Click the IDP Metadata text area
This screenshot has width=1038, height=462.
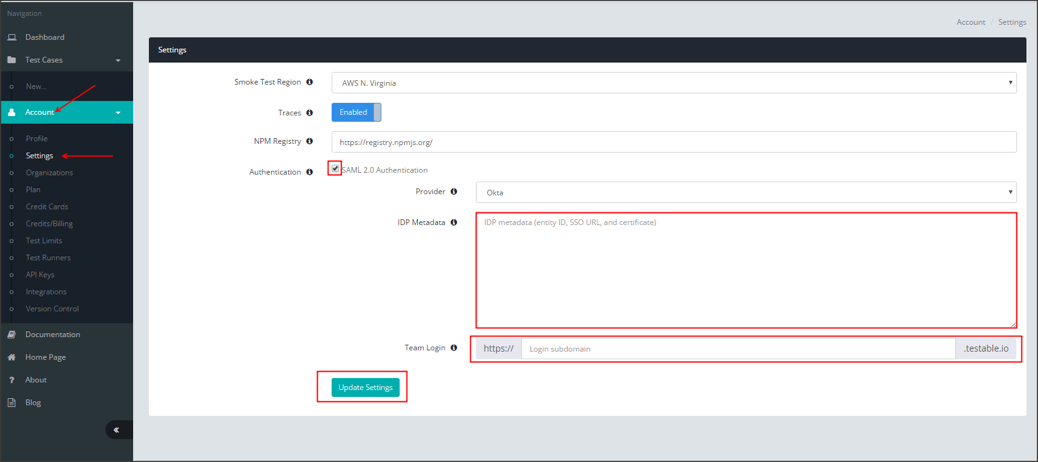click(745, 270)
